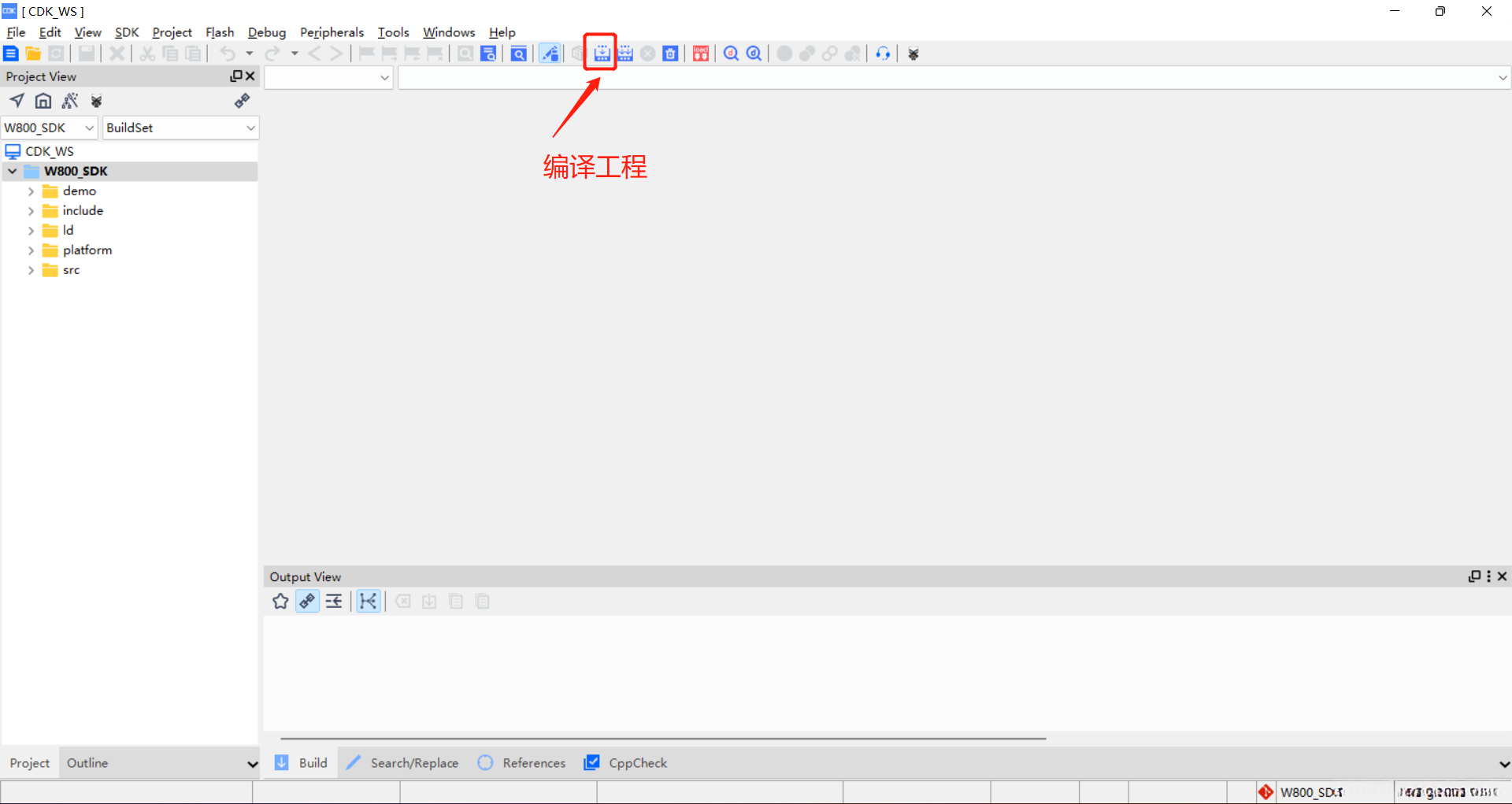1512x804 pixels.
Task: Toggle the link editor icon in Project View
Action: point(242,101)
